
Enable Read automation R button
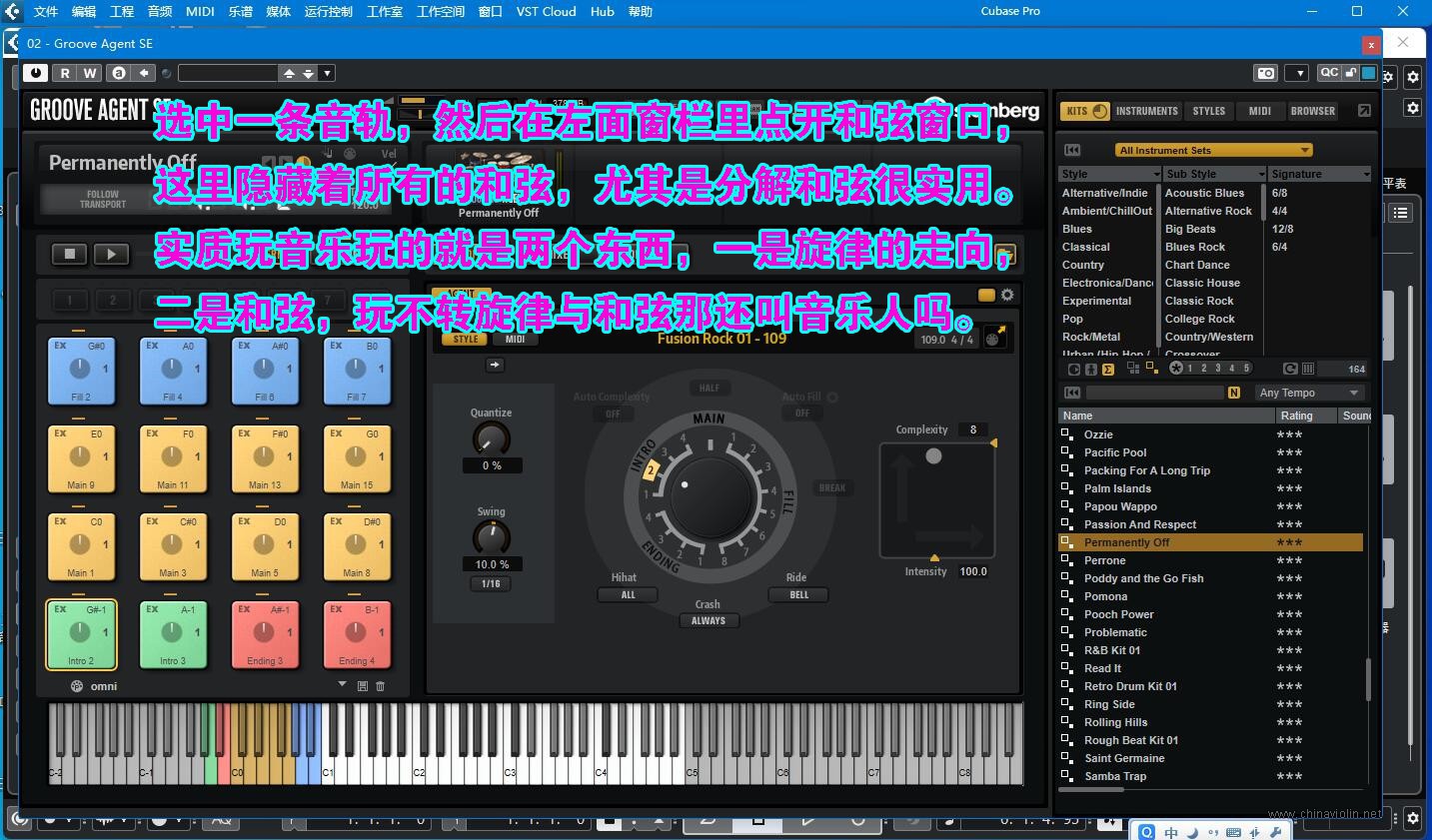click(x=65, y=73)
